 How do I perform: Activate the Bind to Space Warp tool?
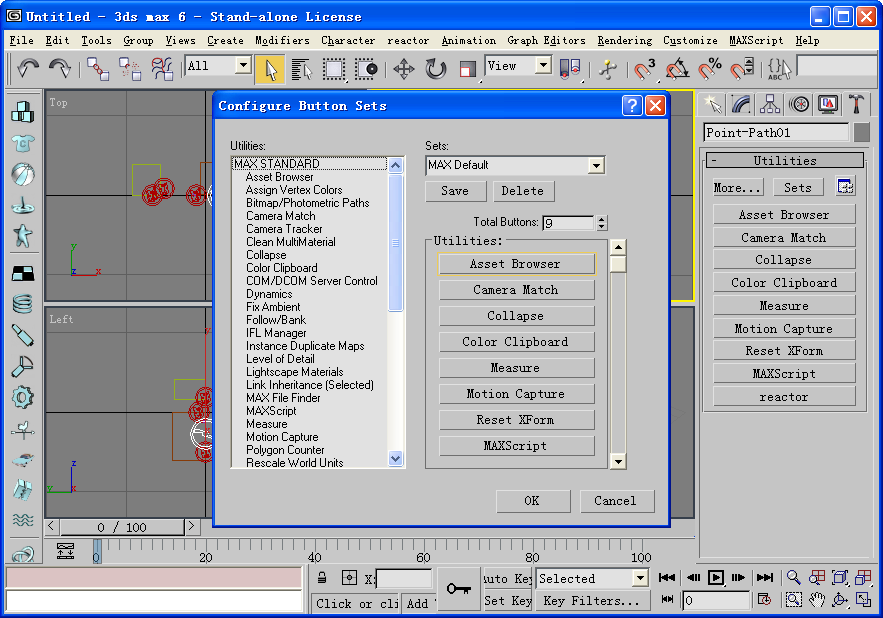tap(162, 69)
